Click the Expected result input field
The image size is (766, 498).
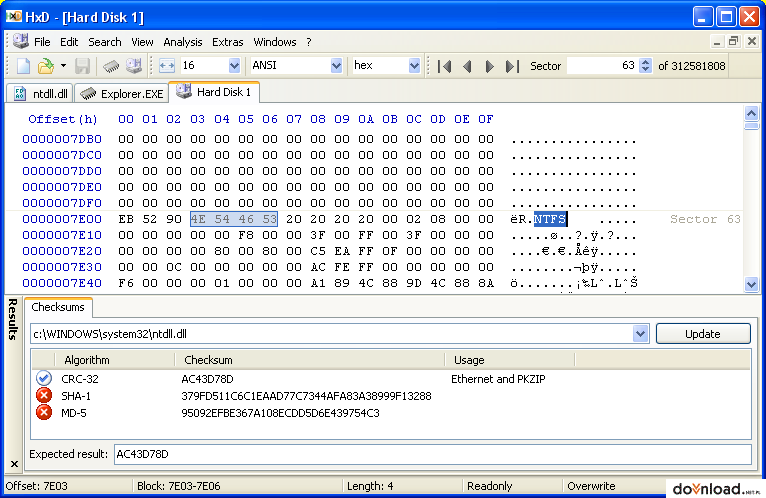tap(432, 454)
